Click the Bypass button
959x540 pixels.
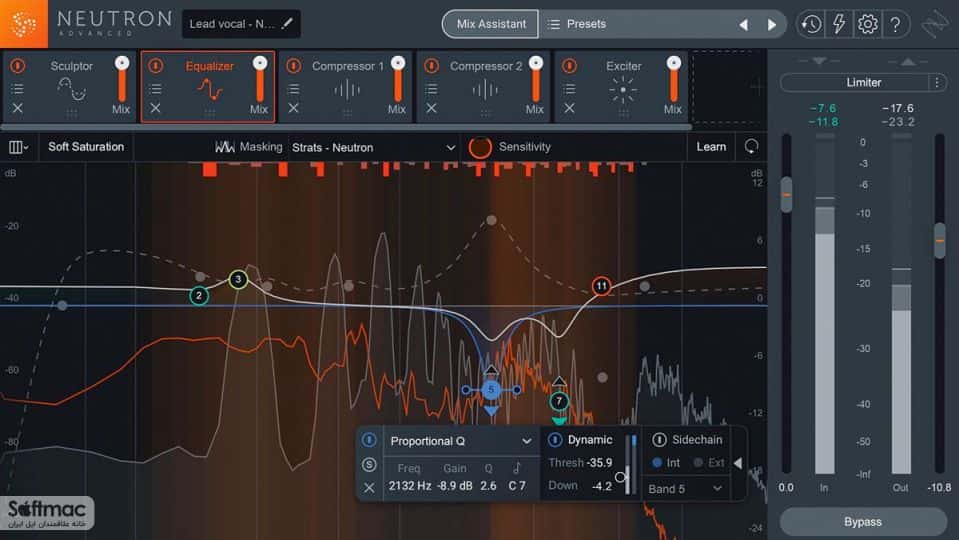(x=862, y=522)
